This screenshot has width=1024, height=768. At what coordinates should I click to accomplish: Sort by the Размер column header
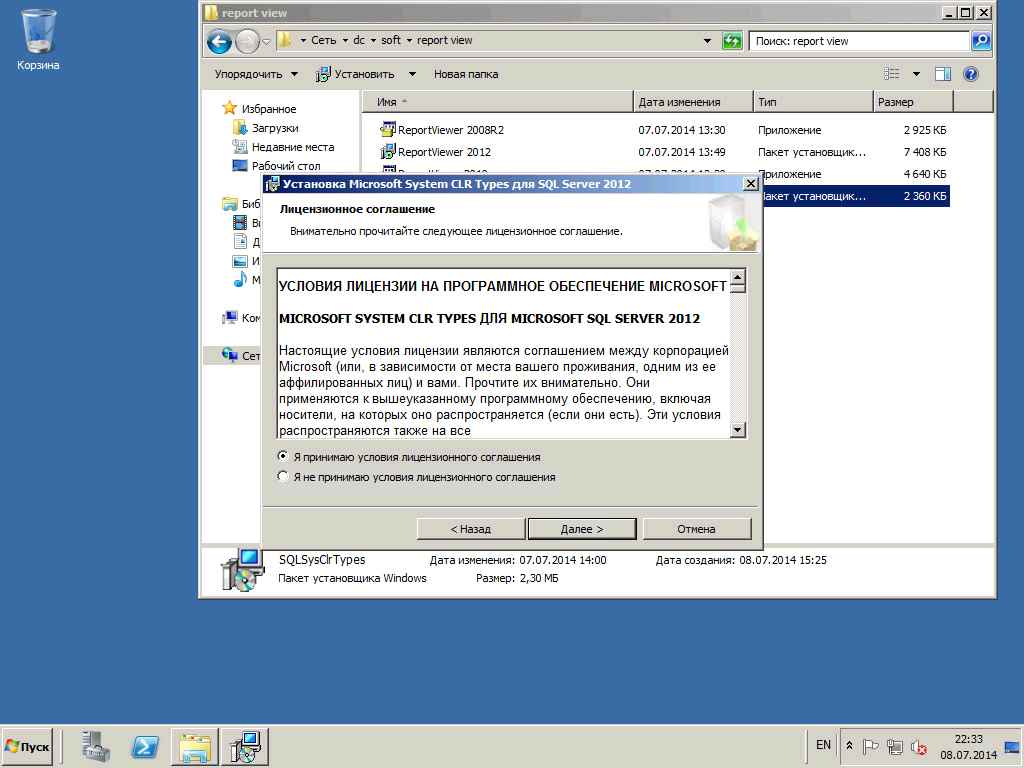point(913,102)
